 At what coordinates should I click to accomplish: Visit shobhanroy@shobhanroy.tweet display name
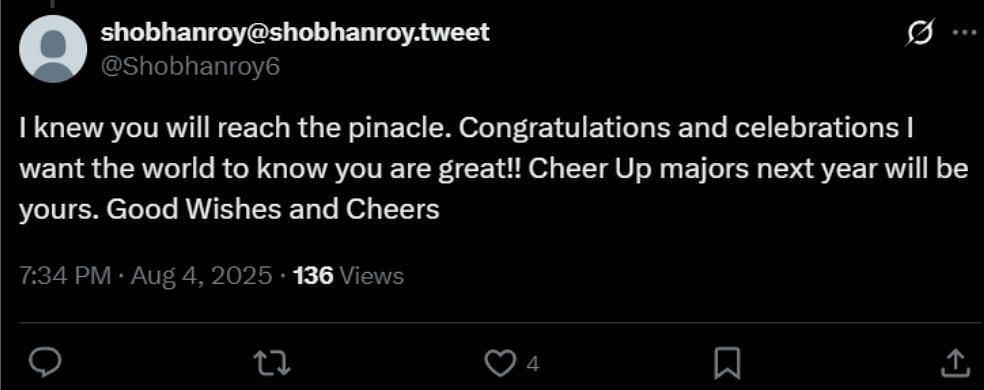click(x=294, y=32)
